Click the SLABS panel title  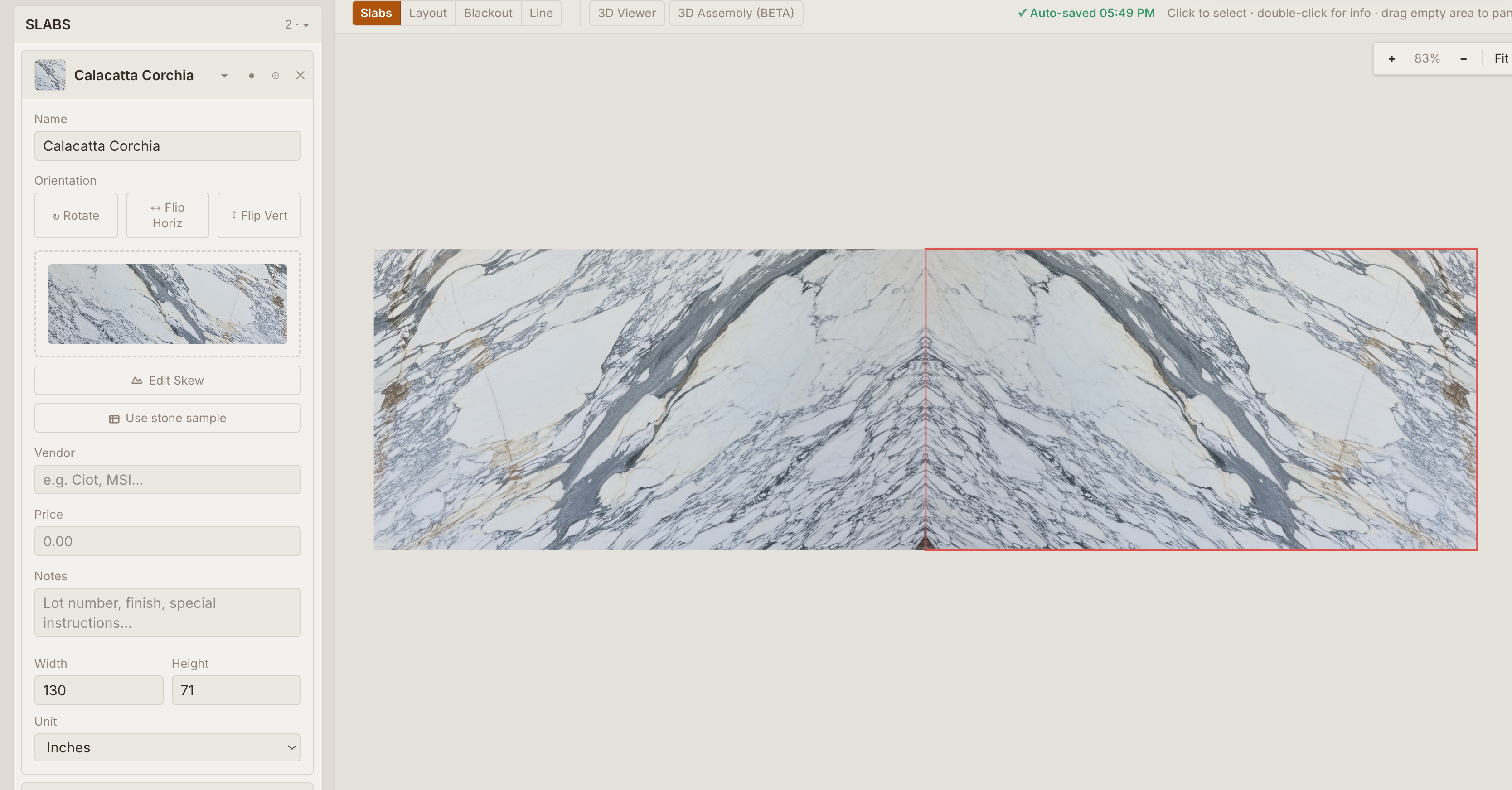48,24
